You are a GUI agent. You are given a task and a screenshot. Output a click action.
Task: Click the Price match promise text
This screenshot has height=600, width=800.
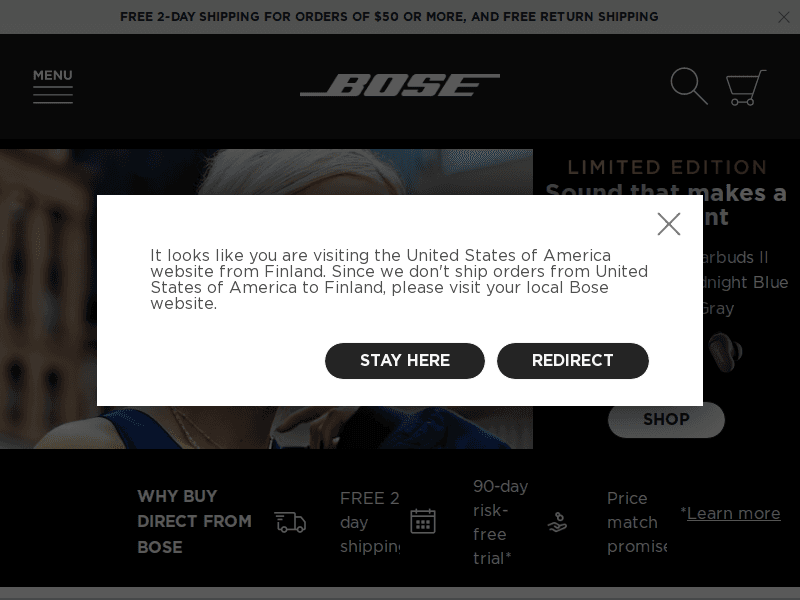[x=636, y=522]
